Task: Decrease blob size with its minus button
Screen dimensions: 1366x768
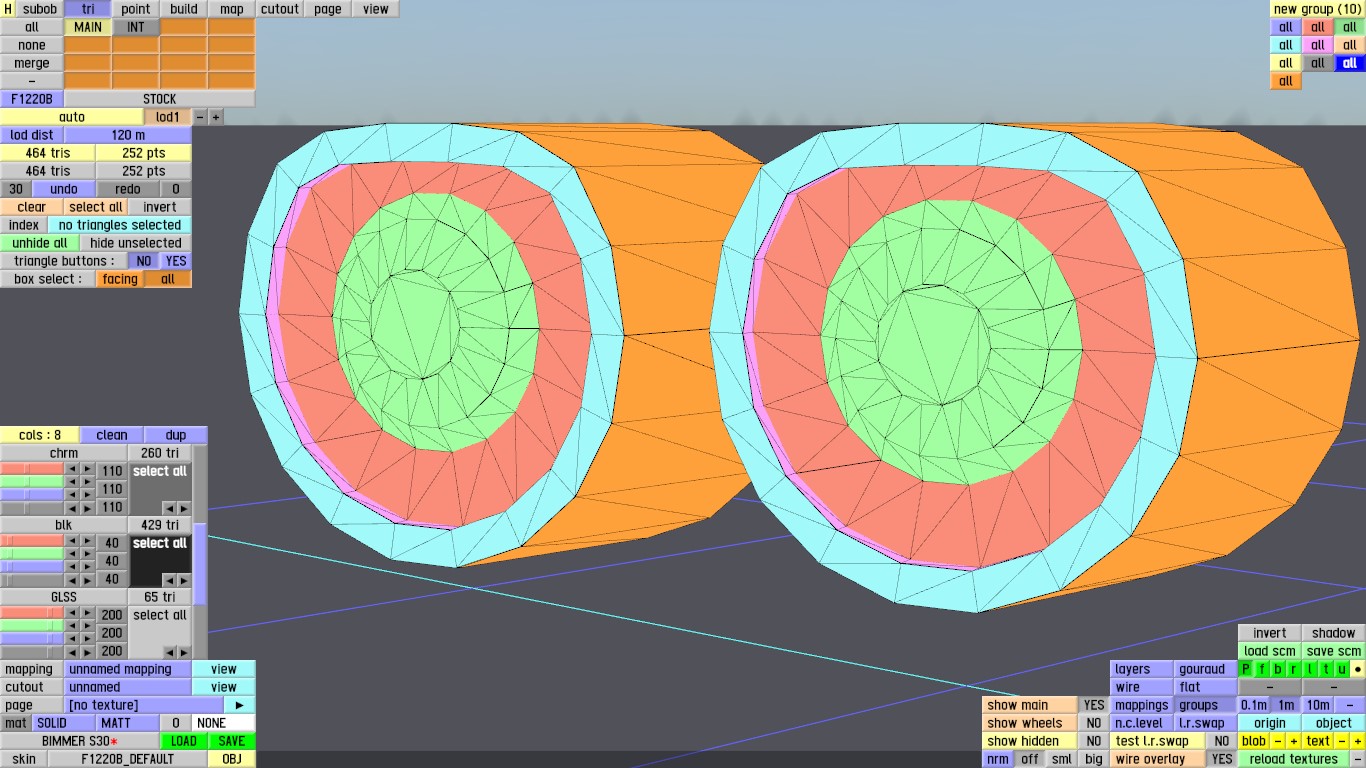Action: click(1278, 741)
